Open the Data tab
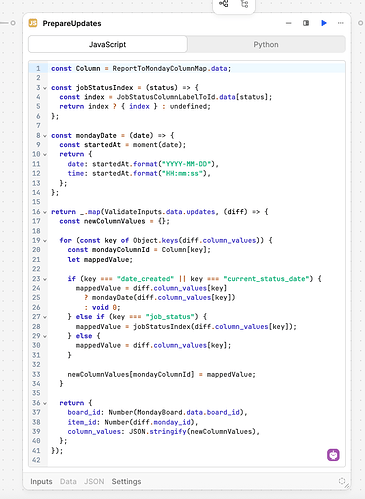The image size is (365, 499). click(x=68, y=481)
